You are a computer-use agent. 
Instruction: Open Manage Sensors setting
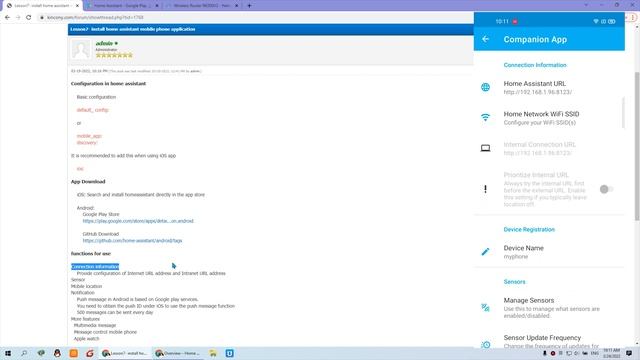549,307
